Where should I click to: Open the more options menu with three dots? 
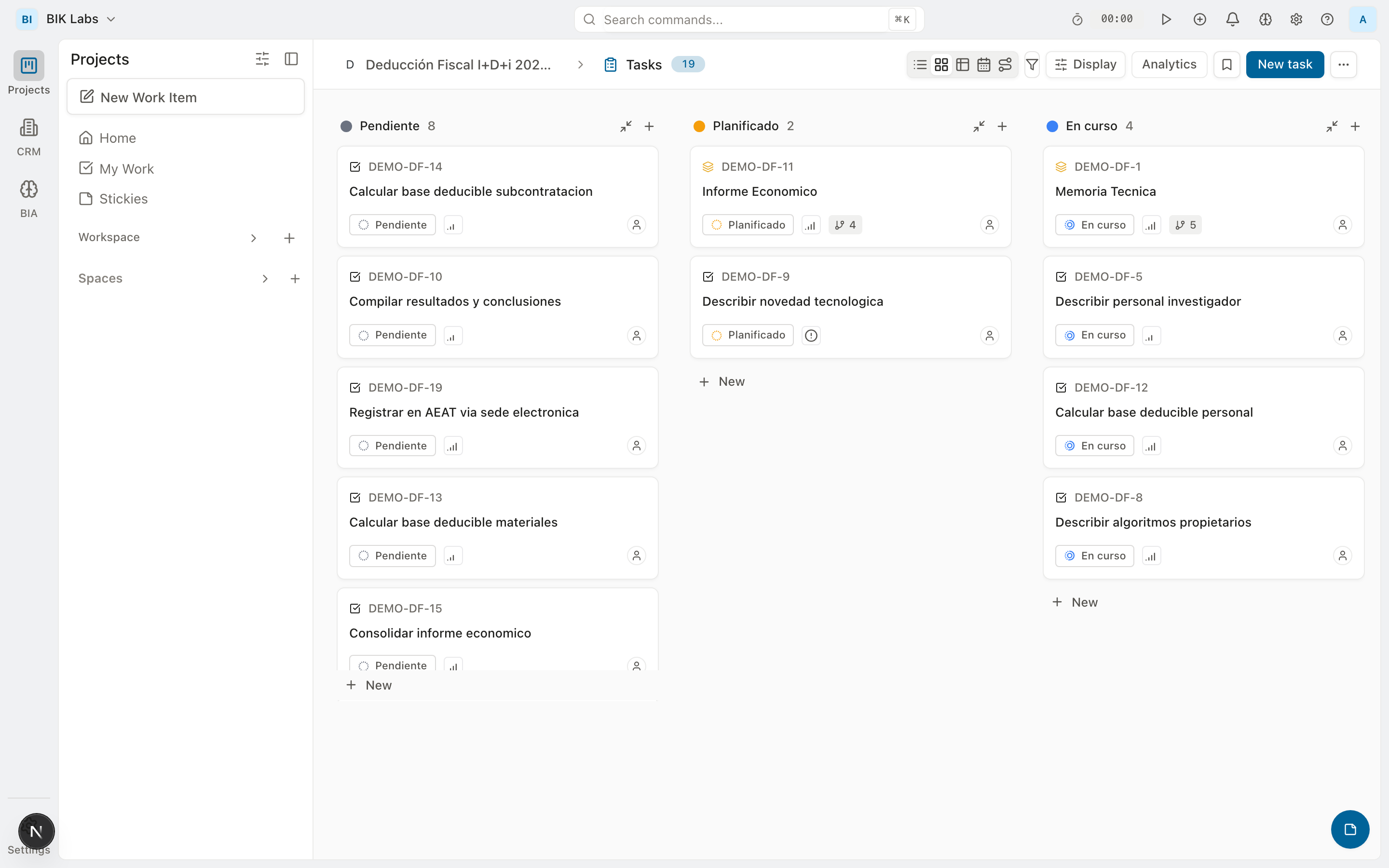click(x=1343, y=64)
